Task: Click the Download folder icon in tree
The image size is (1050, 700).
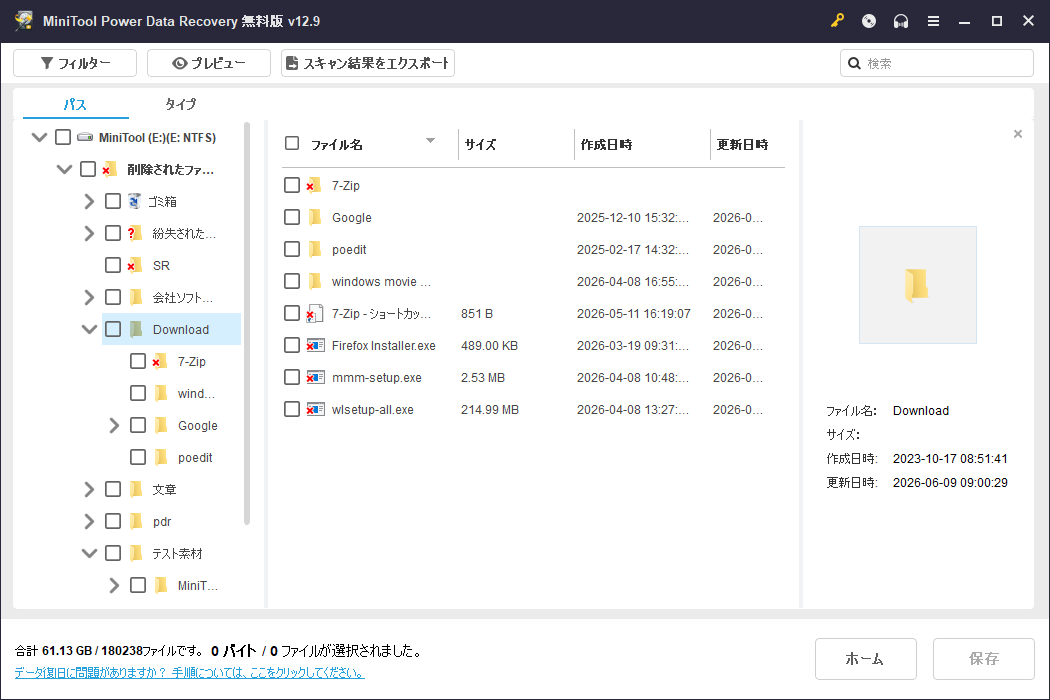Action: click(136, 329)
